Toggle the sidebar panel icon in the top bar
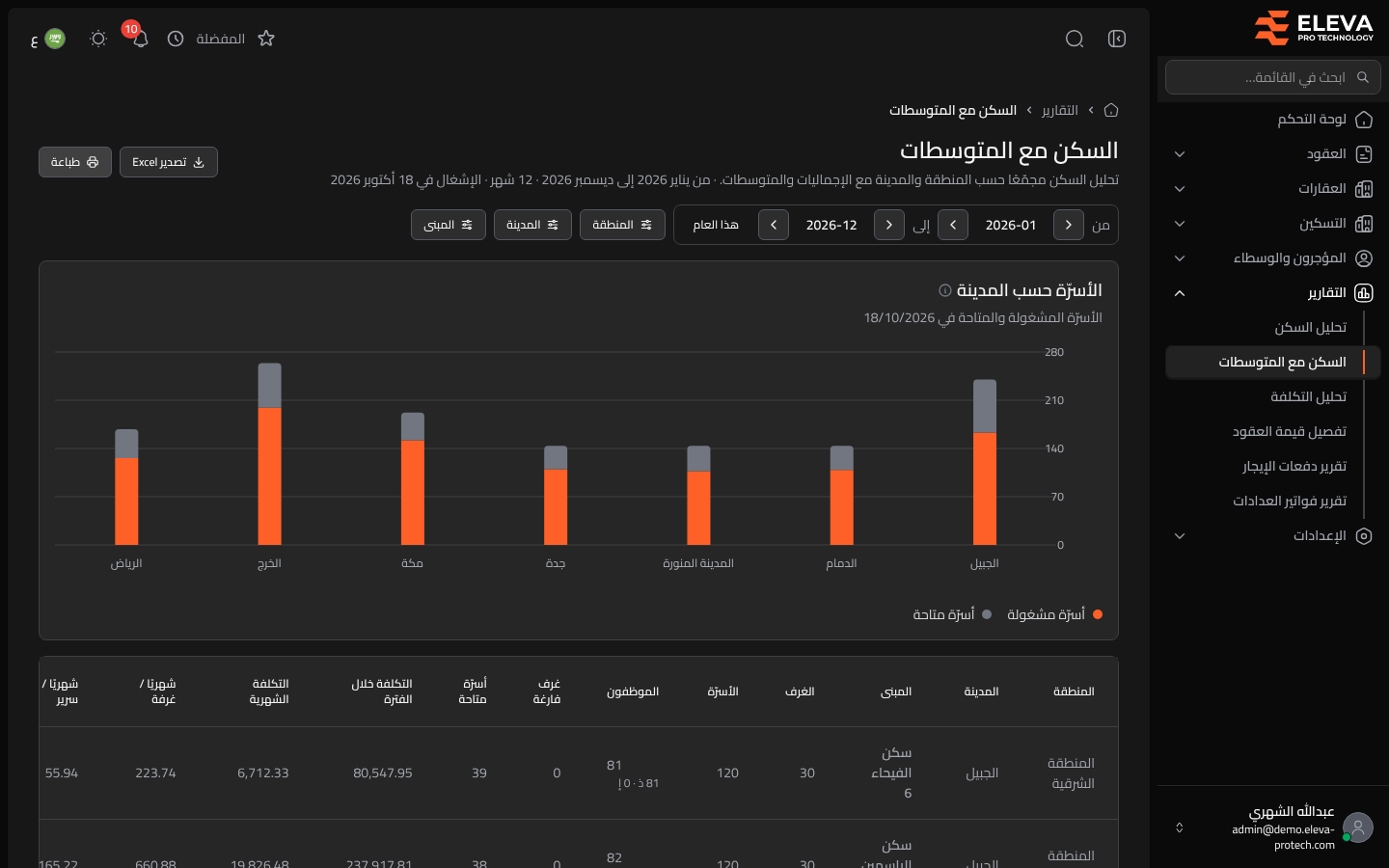 point(1117,39)
